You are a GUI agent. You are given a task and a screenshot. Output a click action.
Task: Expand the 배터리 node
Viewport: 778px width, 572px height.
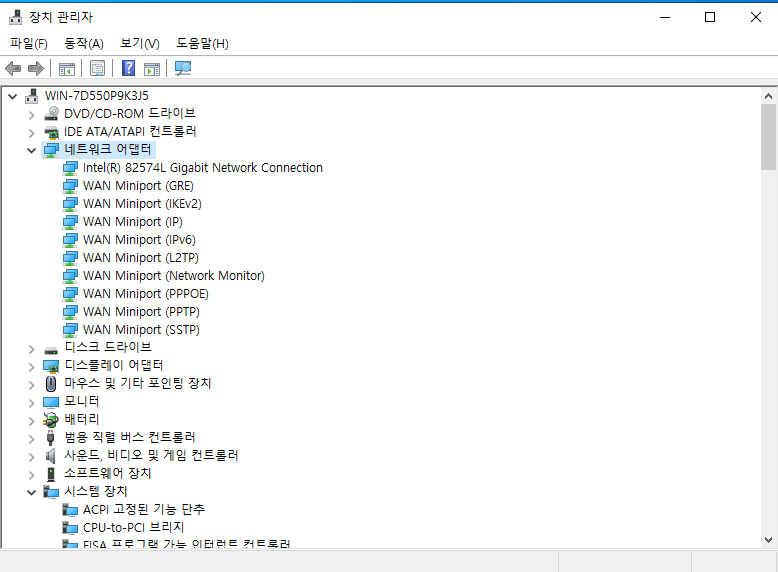point(32,421)
